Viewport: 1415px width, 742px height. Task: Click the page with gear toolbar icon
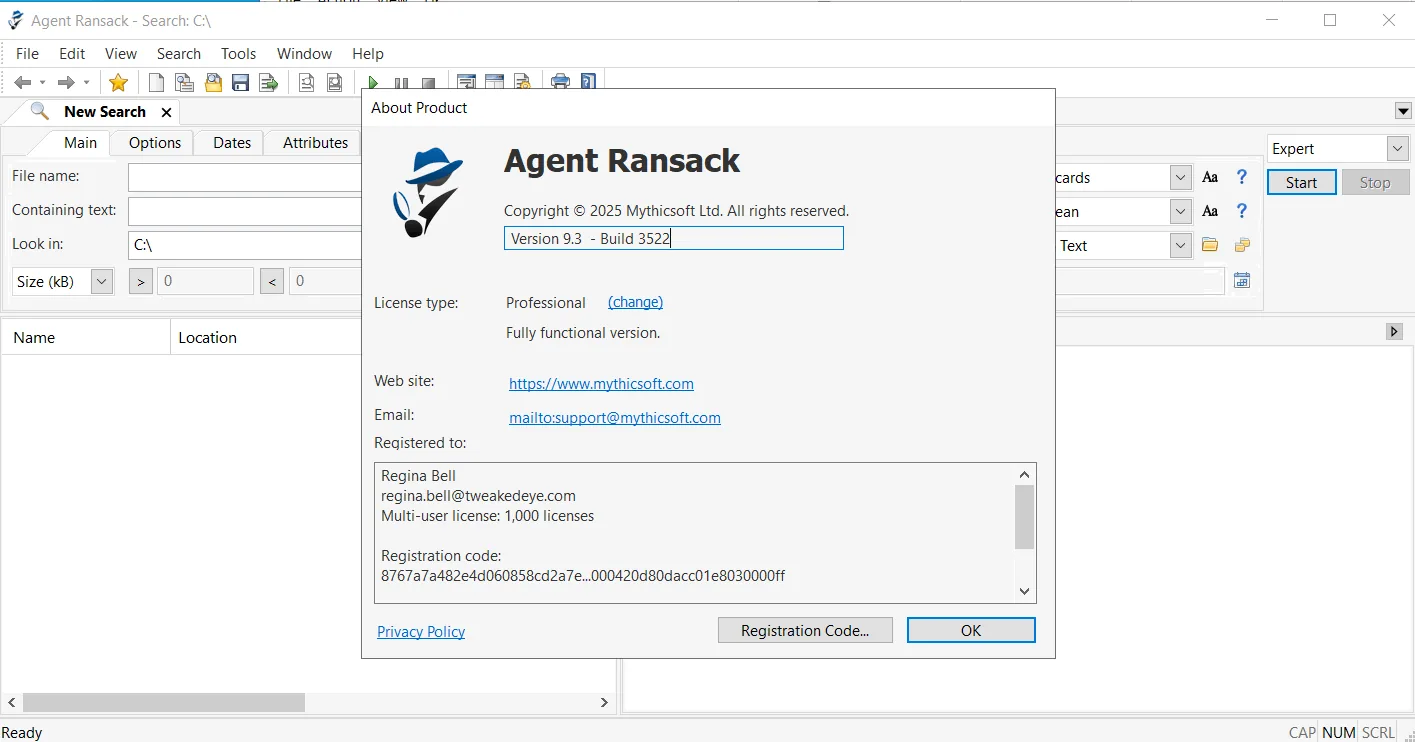click(x=522, y=82)
